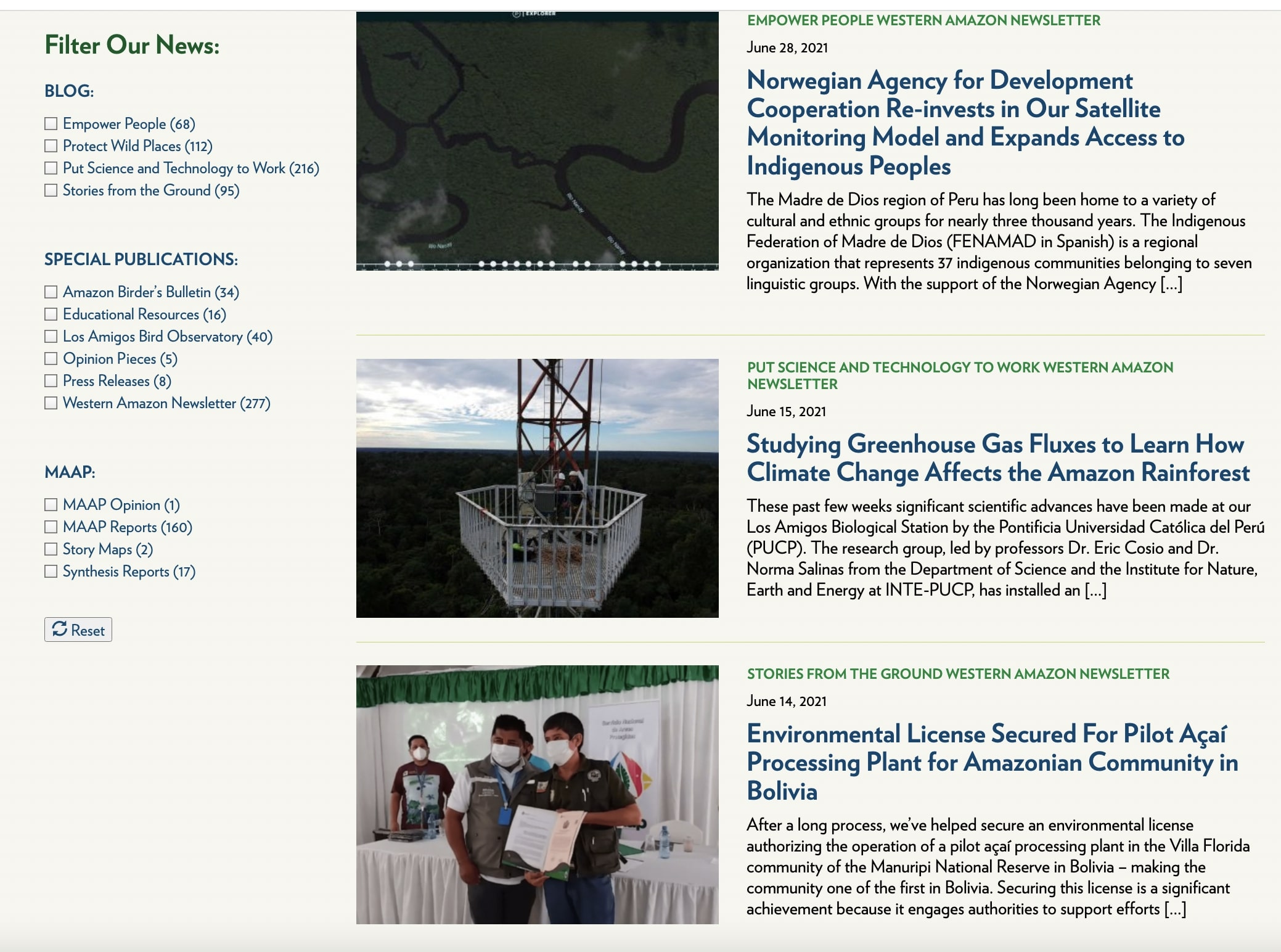Select the Western Amazon Newsletter checkbox
Screen dimensions: 1281x952
coord(51,403)
